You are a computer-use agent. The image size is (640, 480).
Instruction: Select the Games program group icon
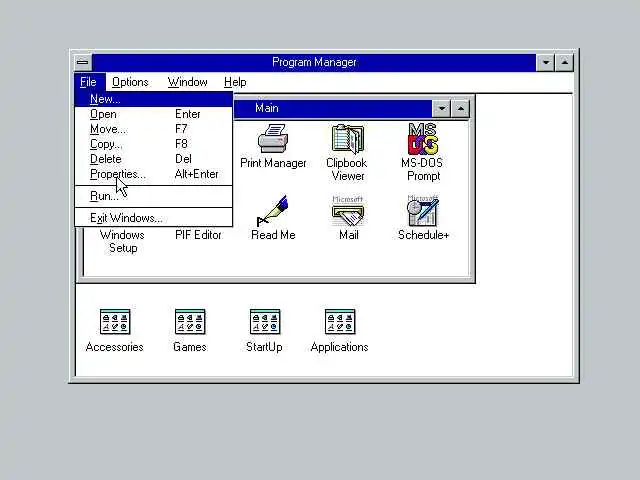[x=190, y=322]
